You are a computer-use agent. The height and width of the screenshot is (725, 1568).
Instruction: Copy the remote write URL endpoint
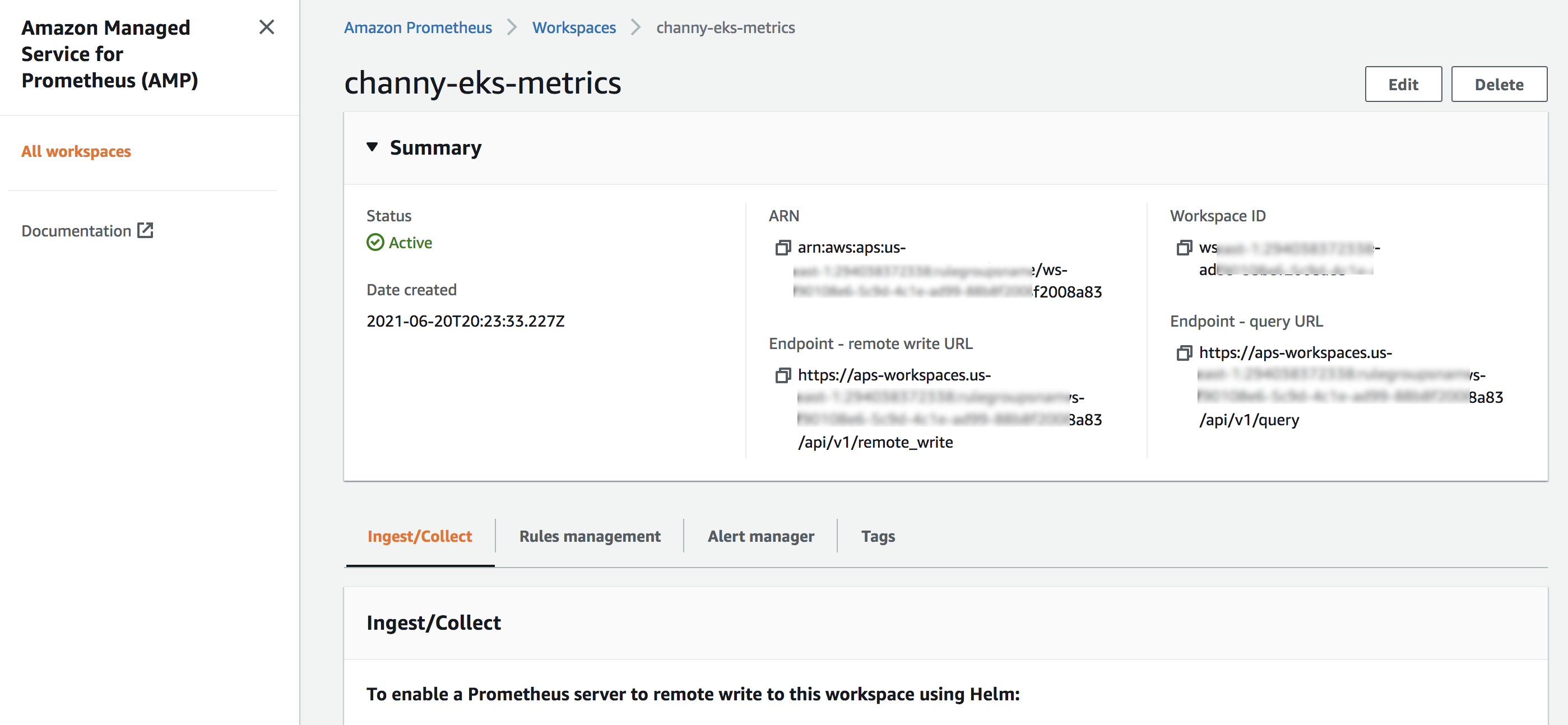pos(782,375)
